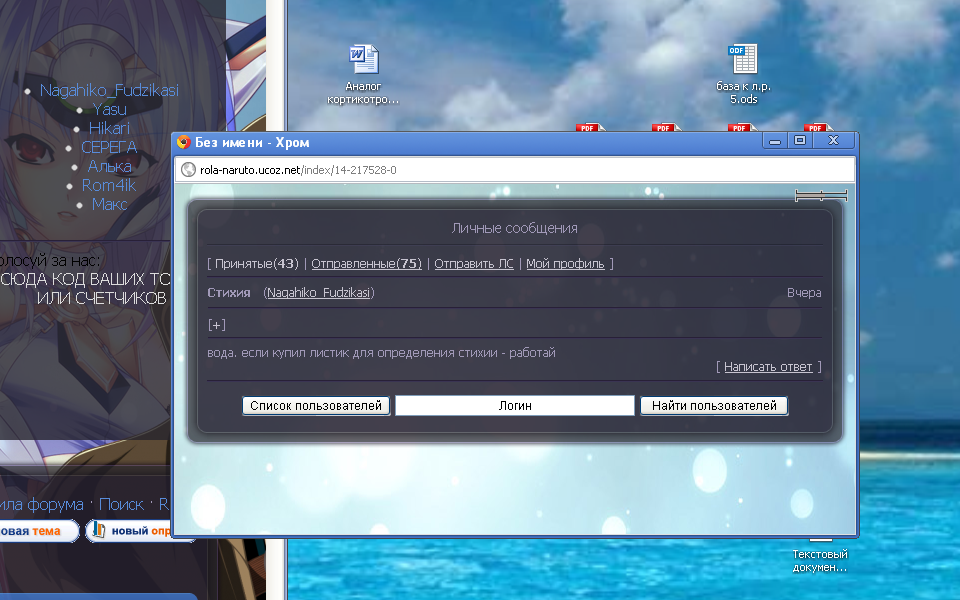The height and width of the screenshot is (600, 960).
Task: Click the Вчера date text
Action: click(x=804, y=293)
